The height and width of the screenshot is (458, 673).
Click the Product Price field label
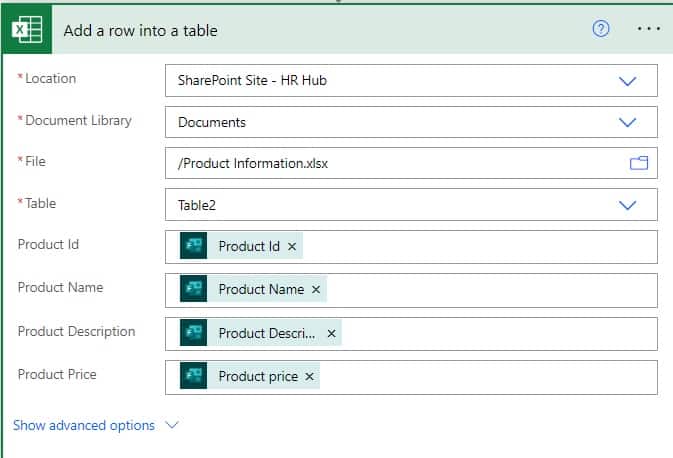[57, 374]
